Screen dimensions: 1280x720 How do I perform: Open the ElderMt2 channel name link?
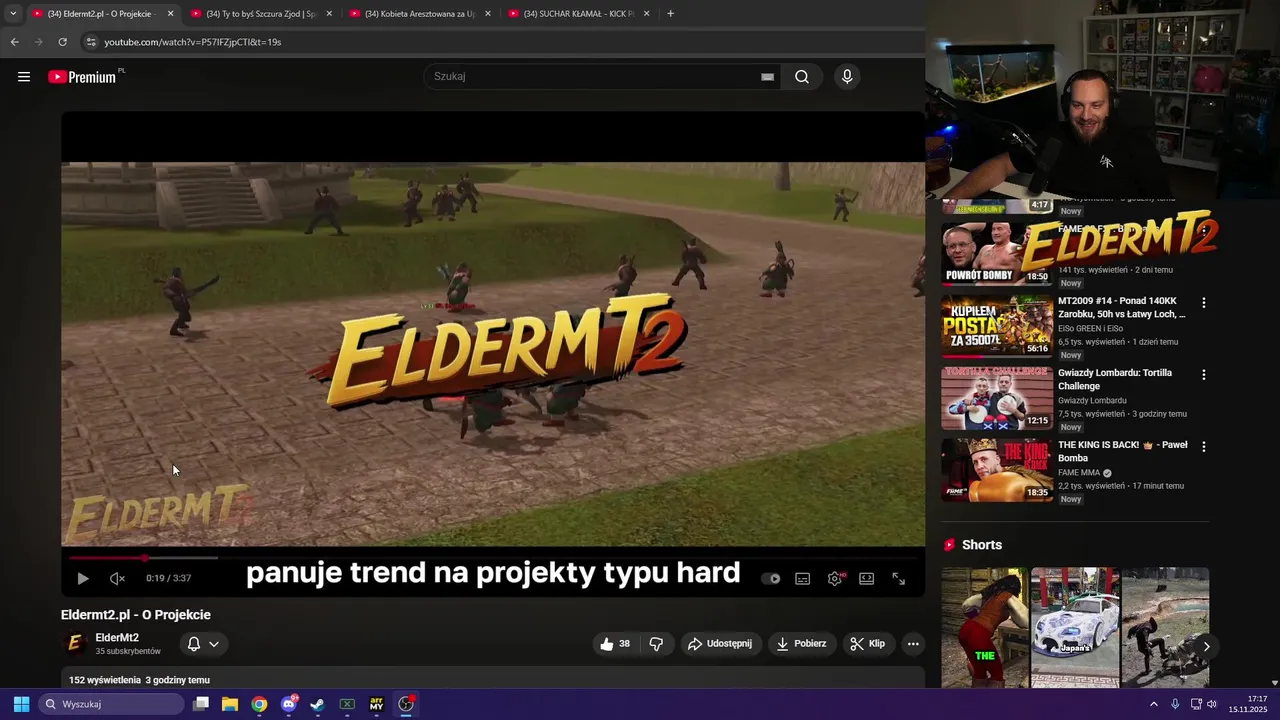[117, 638]
